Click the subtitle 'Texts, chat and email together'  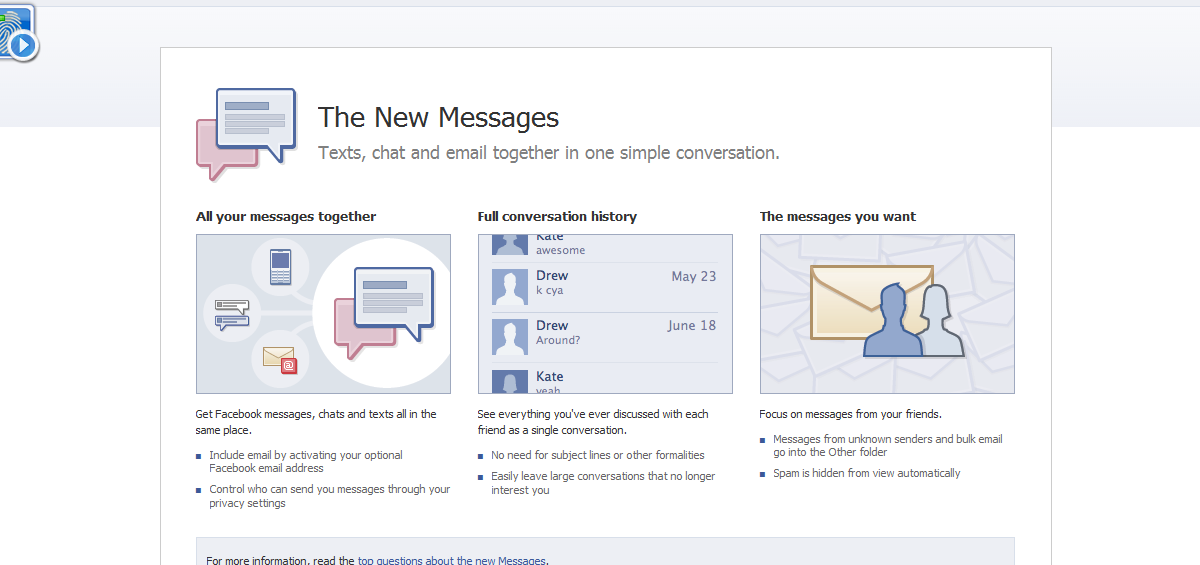(x=548, y=153)
